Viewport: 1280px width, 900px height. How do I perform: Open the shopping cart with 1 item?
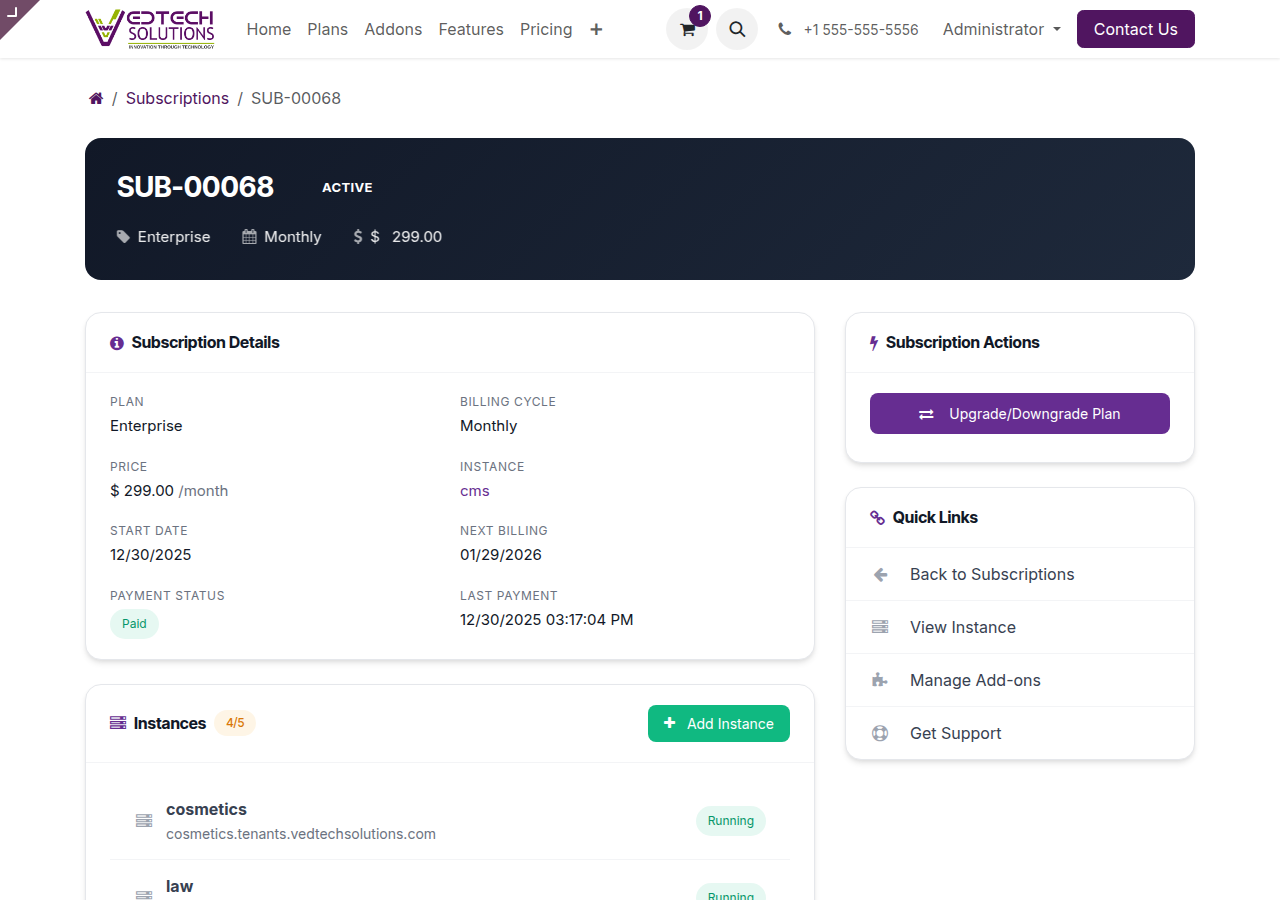pos(687,29)
